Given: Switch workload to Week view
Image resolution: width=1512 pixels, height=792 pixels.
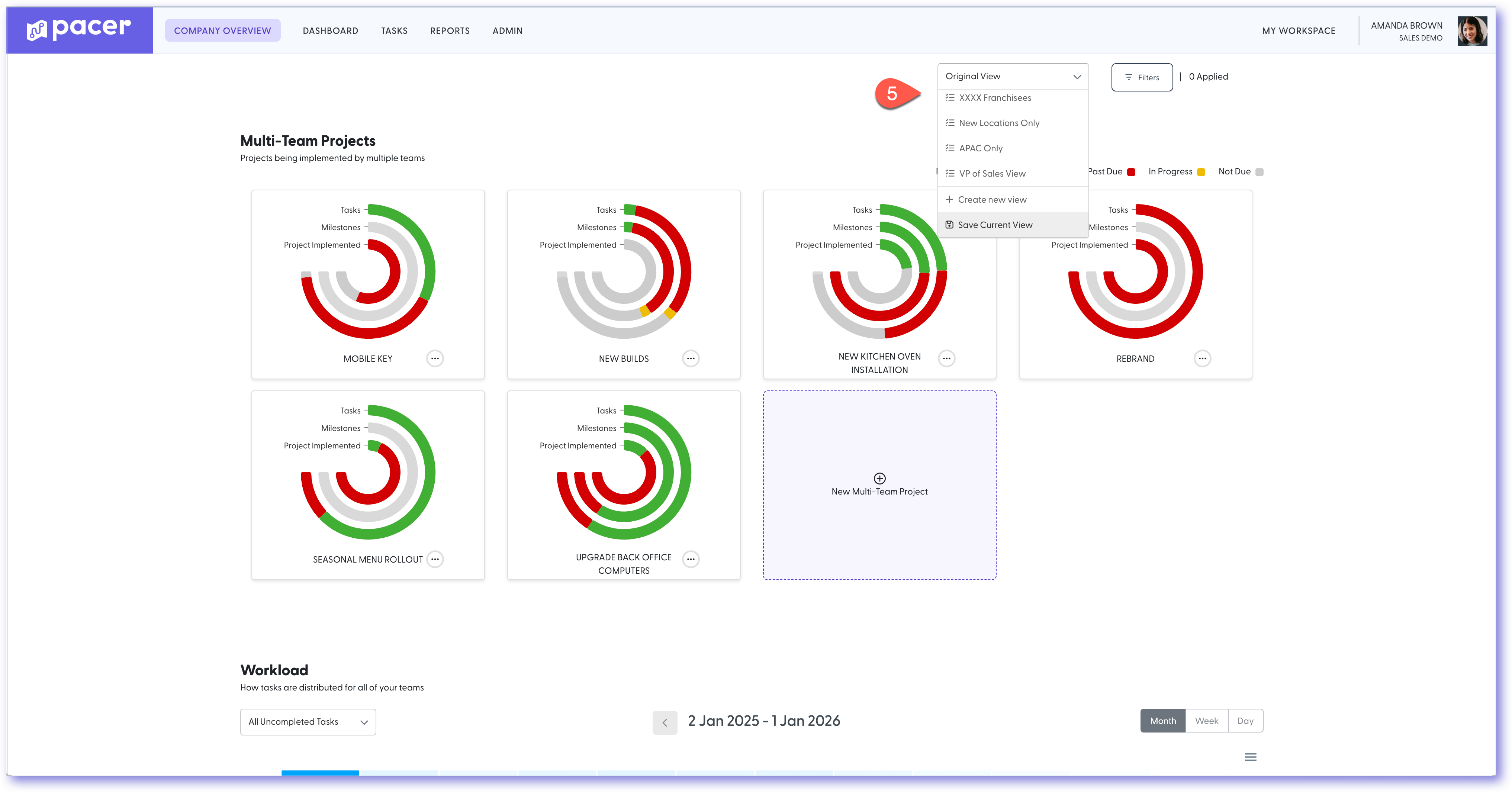Looking at the screenshot, I should click(x=1207, y=721).
